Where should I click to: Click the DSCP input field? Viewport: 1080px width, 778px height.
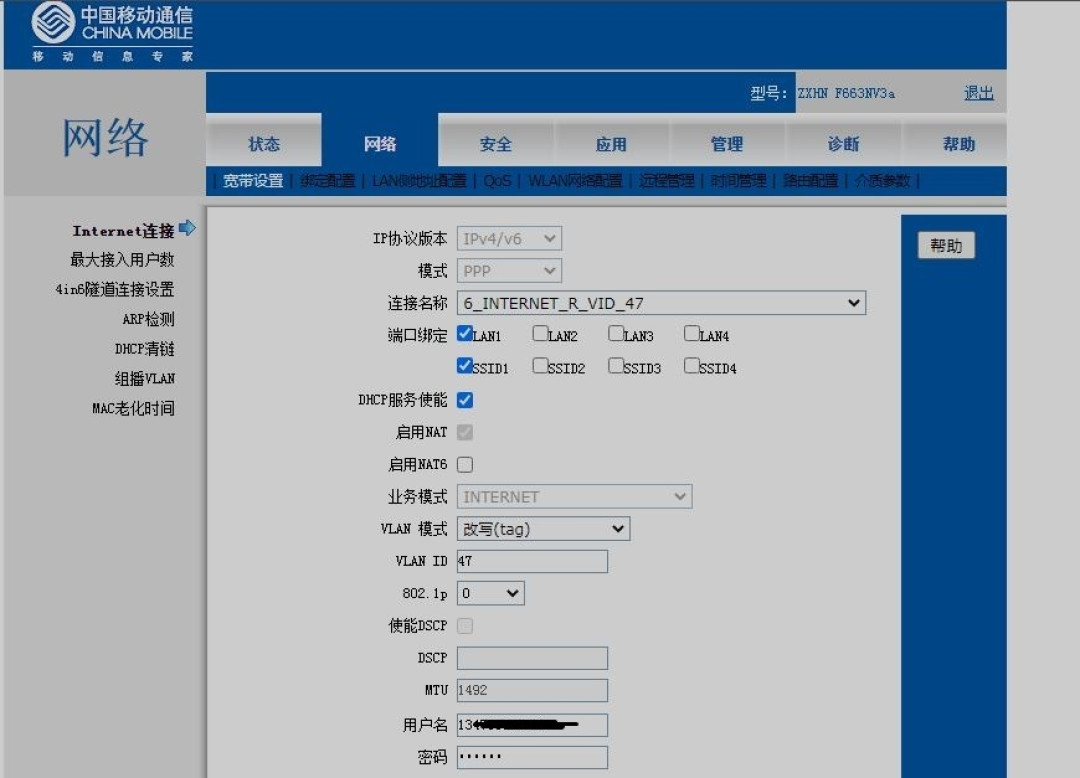[532, 658]
